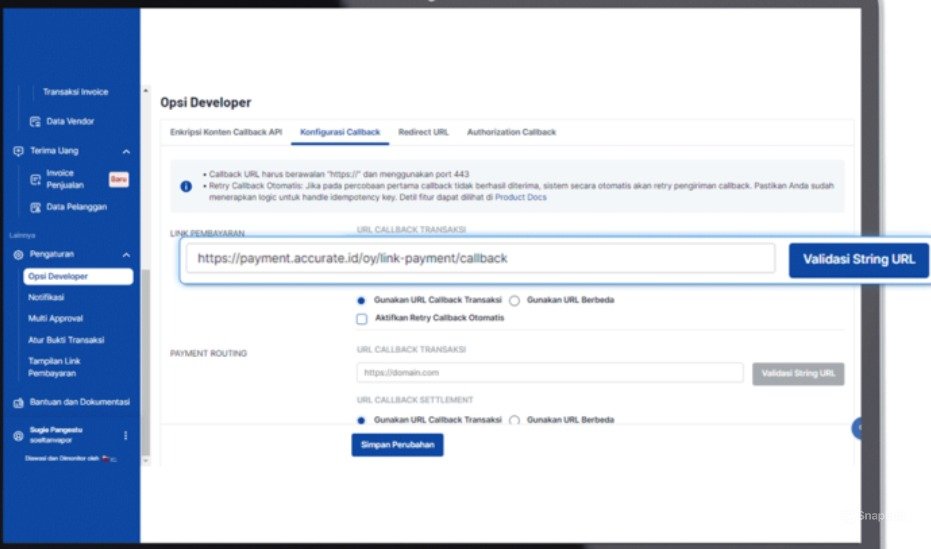Open Notifikasi settings
The image size is (931, 549).
pos(46,297)
